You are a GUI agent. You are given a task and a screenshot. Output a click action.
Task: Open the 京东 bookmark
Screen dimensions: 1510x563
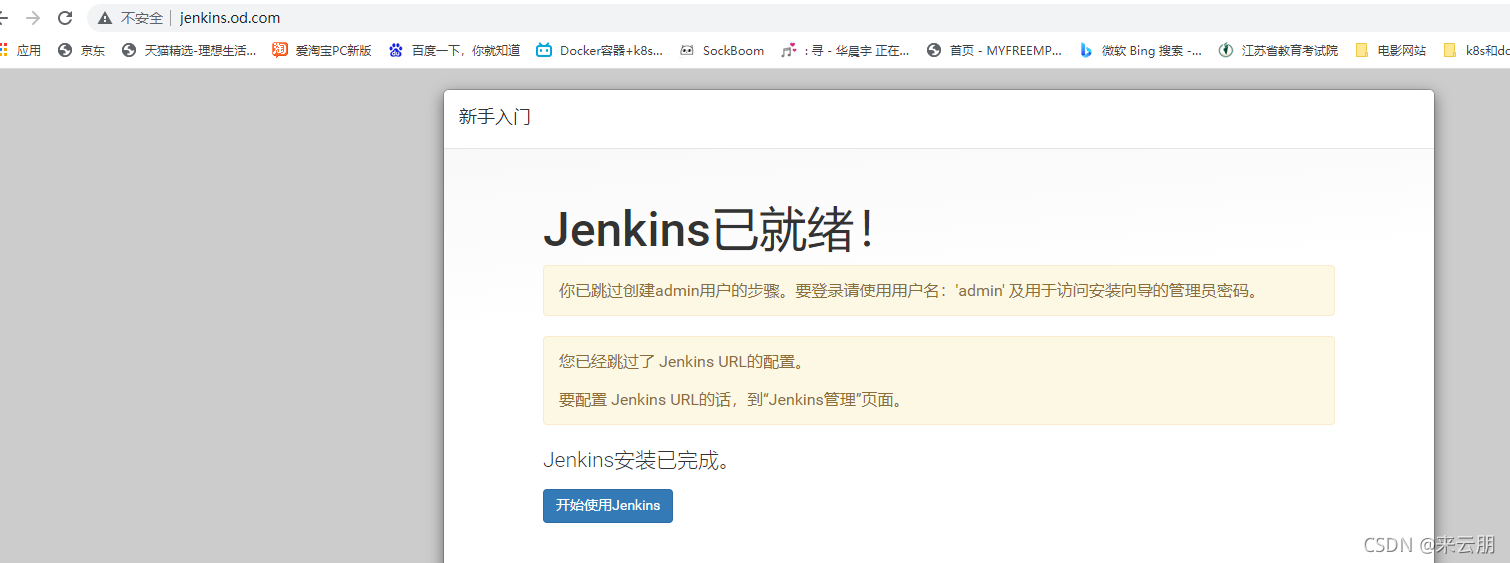coord(81,50)
